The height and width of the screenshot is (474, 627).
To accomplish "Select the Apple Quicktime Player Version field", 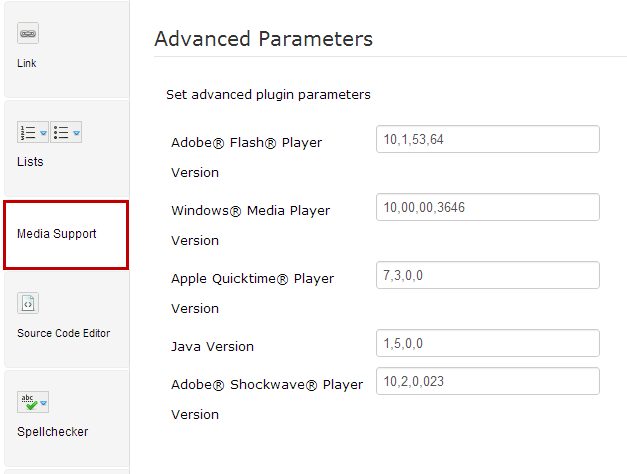I will (x=488, y=275).
